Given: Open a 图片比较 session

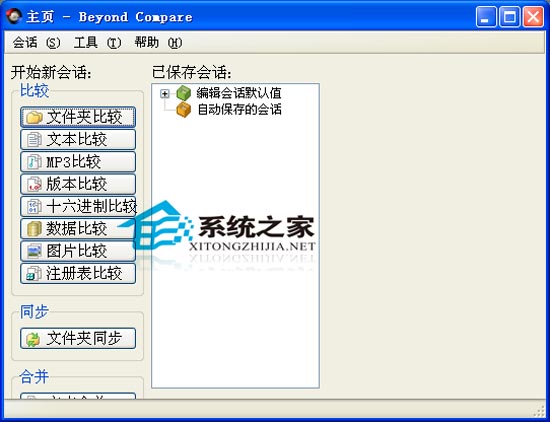Looking at the screenshot, I should [x=78, y=251].
